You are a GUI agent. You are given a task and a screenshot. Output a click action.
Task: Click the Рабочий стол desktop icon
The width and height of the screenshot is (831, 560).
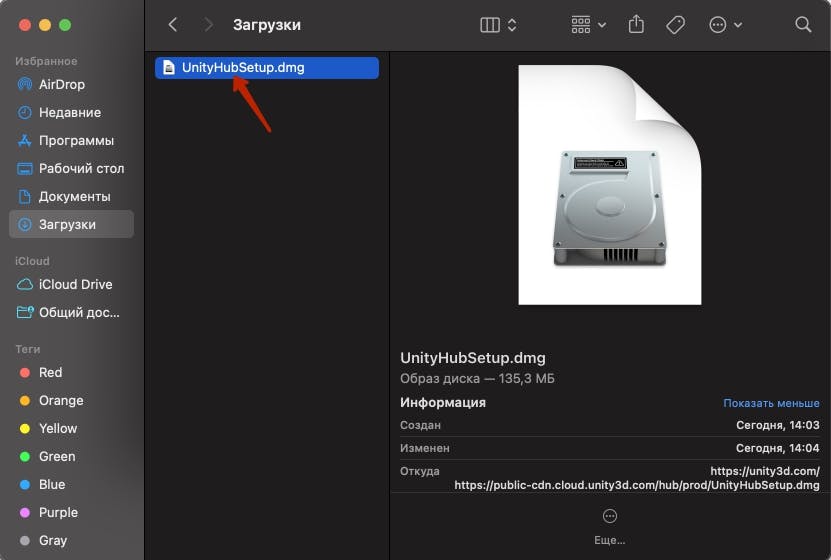pyautogui.click(x=25, y=168)
